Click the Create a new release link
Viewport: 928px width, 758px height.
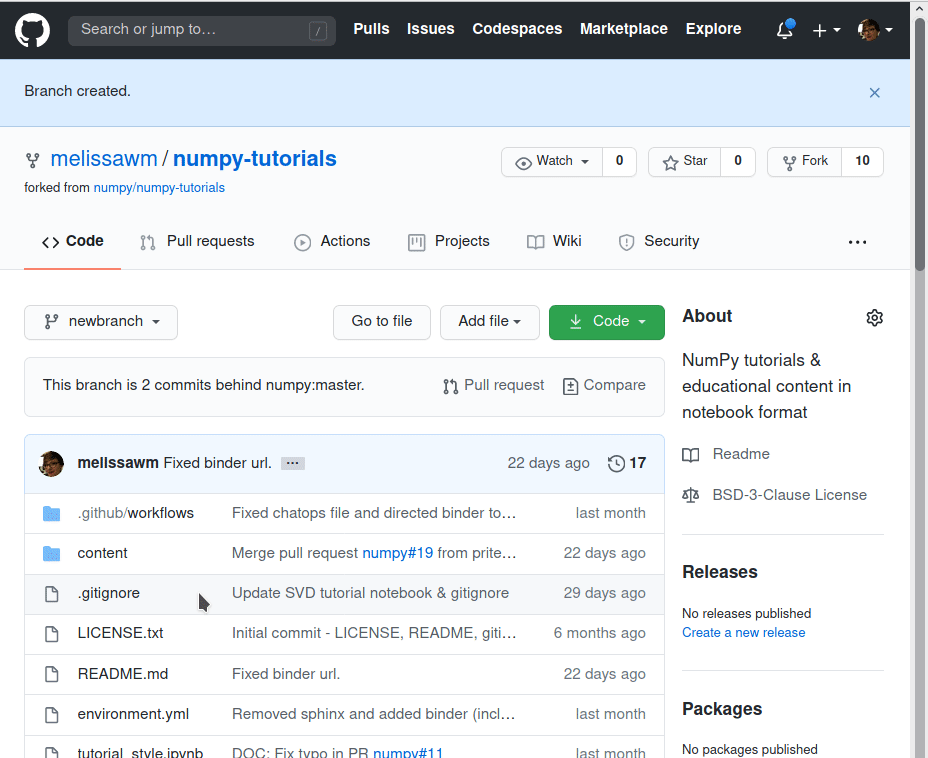coord(743,633)
